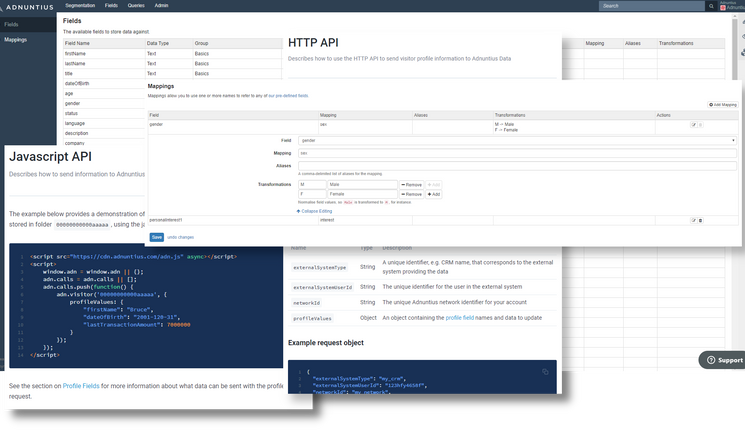Click the right-side vertical scrollbar of Fields page
745x430 pixels.
coord(735,48)
